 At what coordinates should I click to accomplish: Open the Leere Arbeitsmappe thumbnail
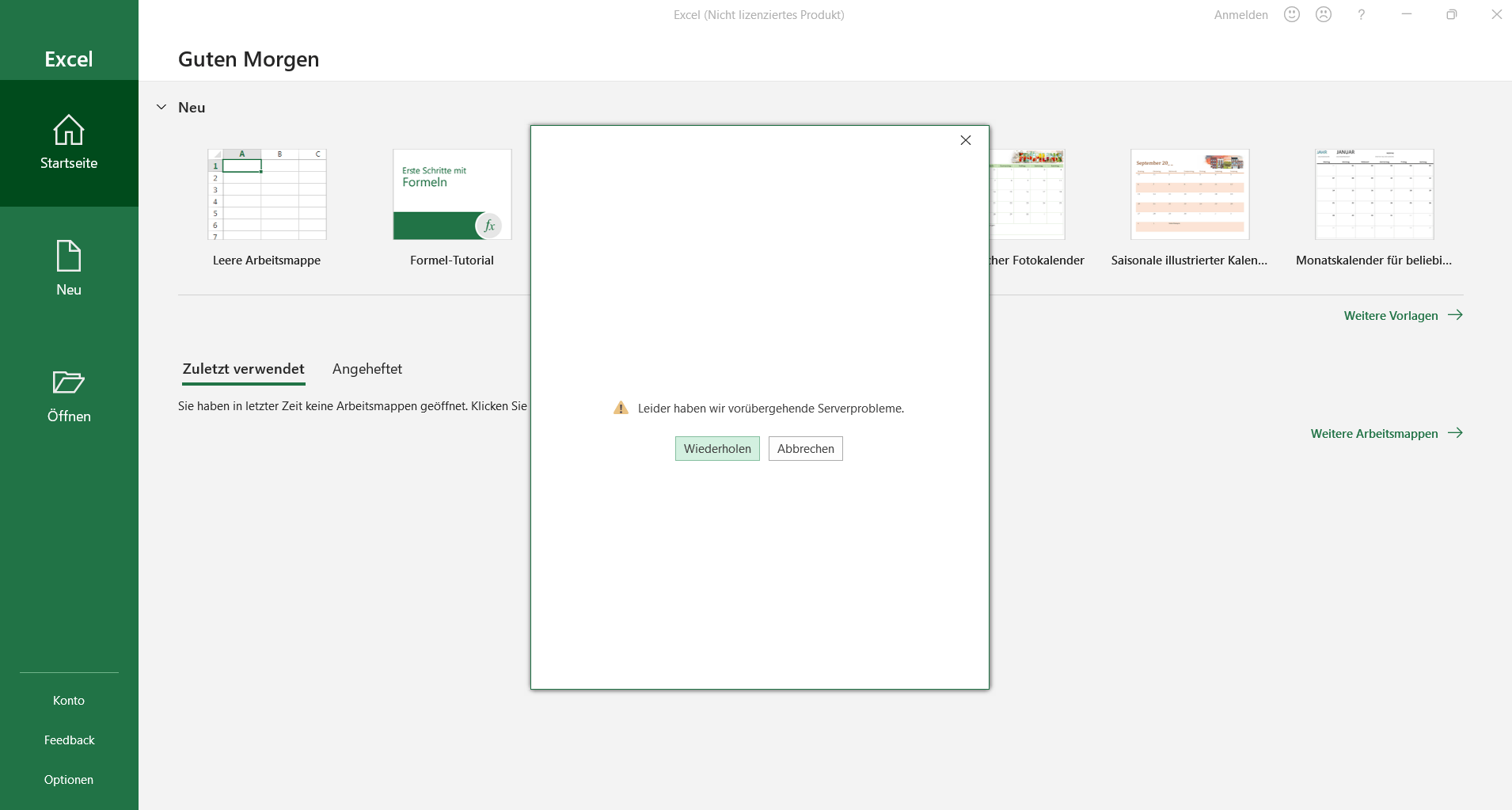pos(267,194)
